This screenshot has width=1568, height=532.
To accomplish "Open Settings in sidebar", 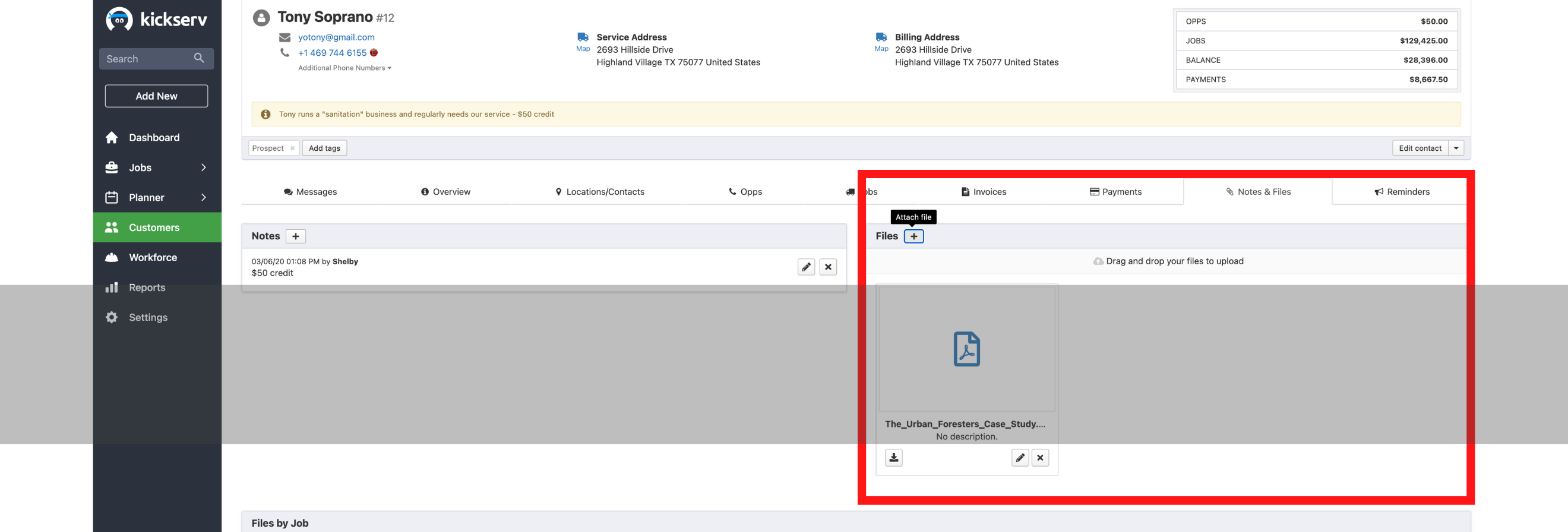I will click(148, 317).
